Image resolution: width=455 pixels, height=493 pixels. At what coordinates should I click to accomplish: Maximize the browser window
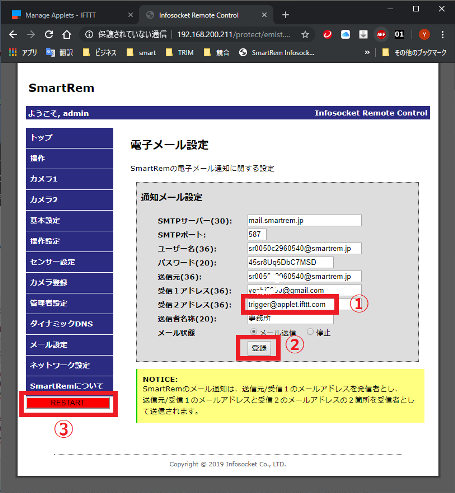[x=416, y=9]
